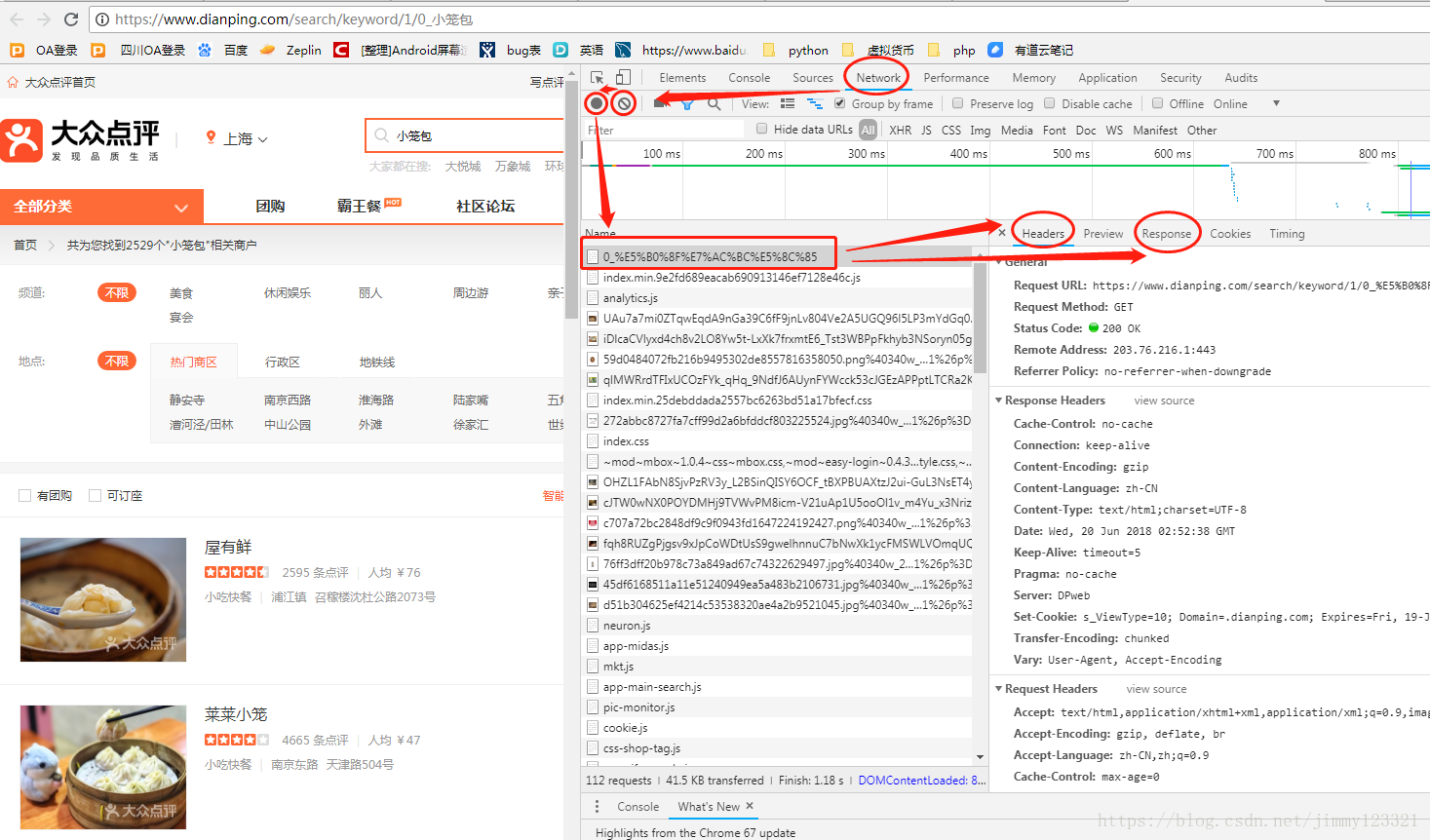1430x840 pixels.
Task: Open the Timing tab of the request
Action: coord(1287,234)
